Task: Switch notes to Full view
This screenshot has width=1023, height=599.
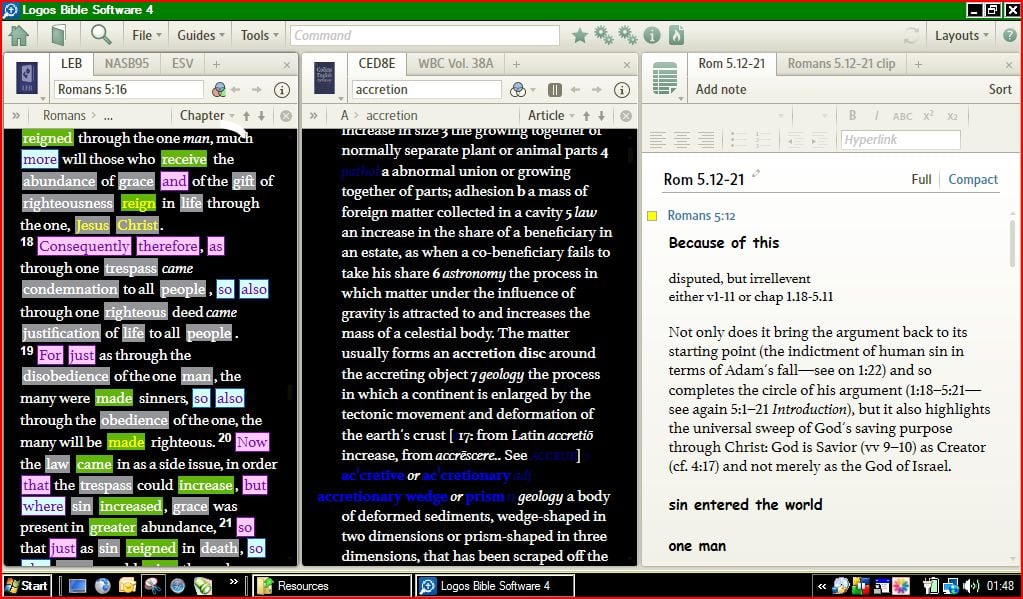Action: [921, 179]
